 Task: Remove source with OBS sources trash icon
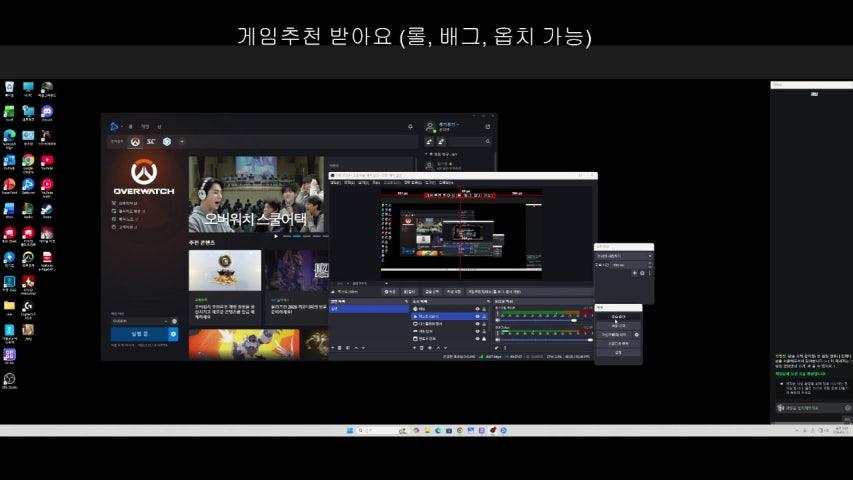coord(422,348)
